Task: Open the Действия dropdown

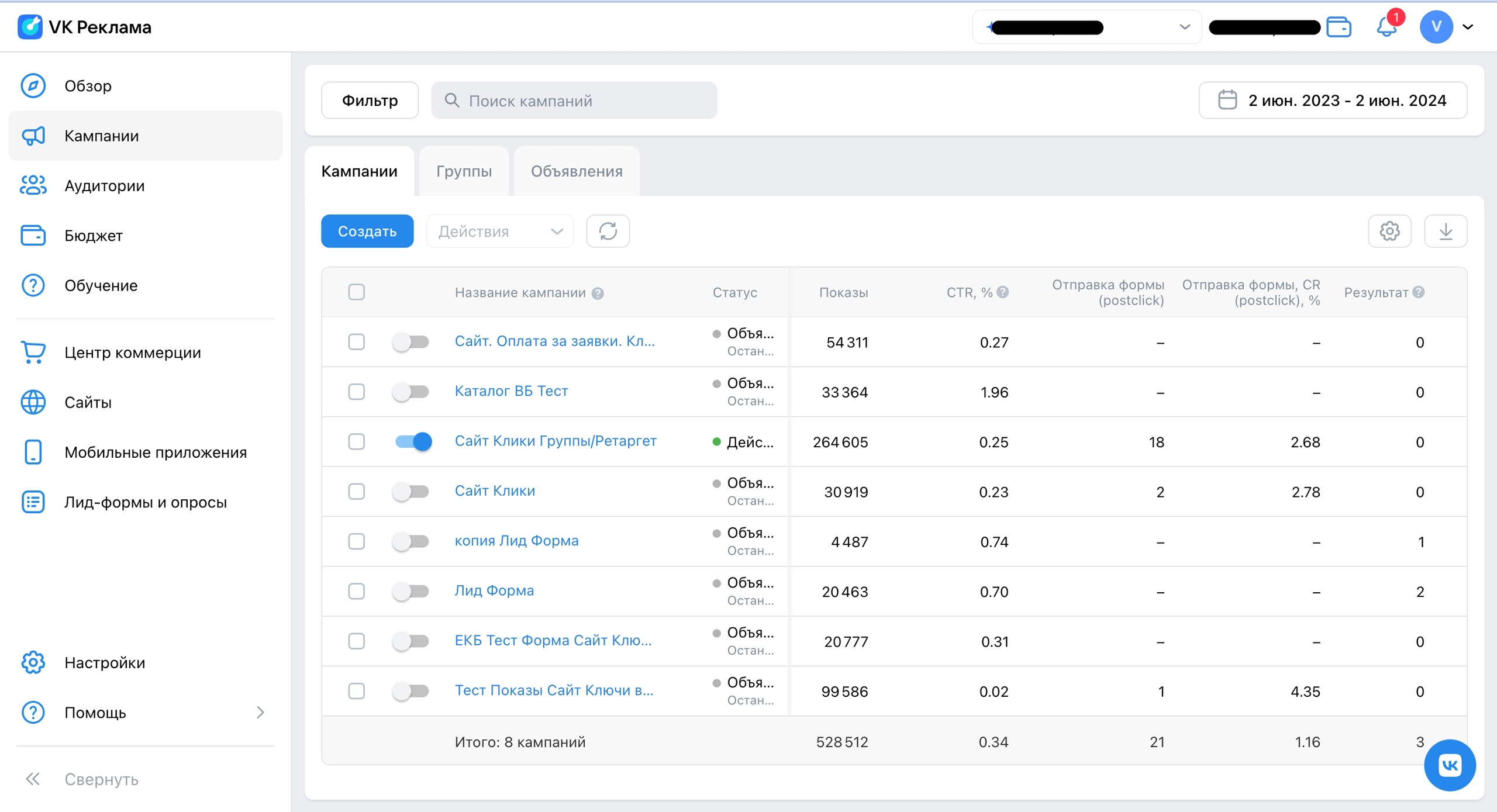Action: click(500, 231)
